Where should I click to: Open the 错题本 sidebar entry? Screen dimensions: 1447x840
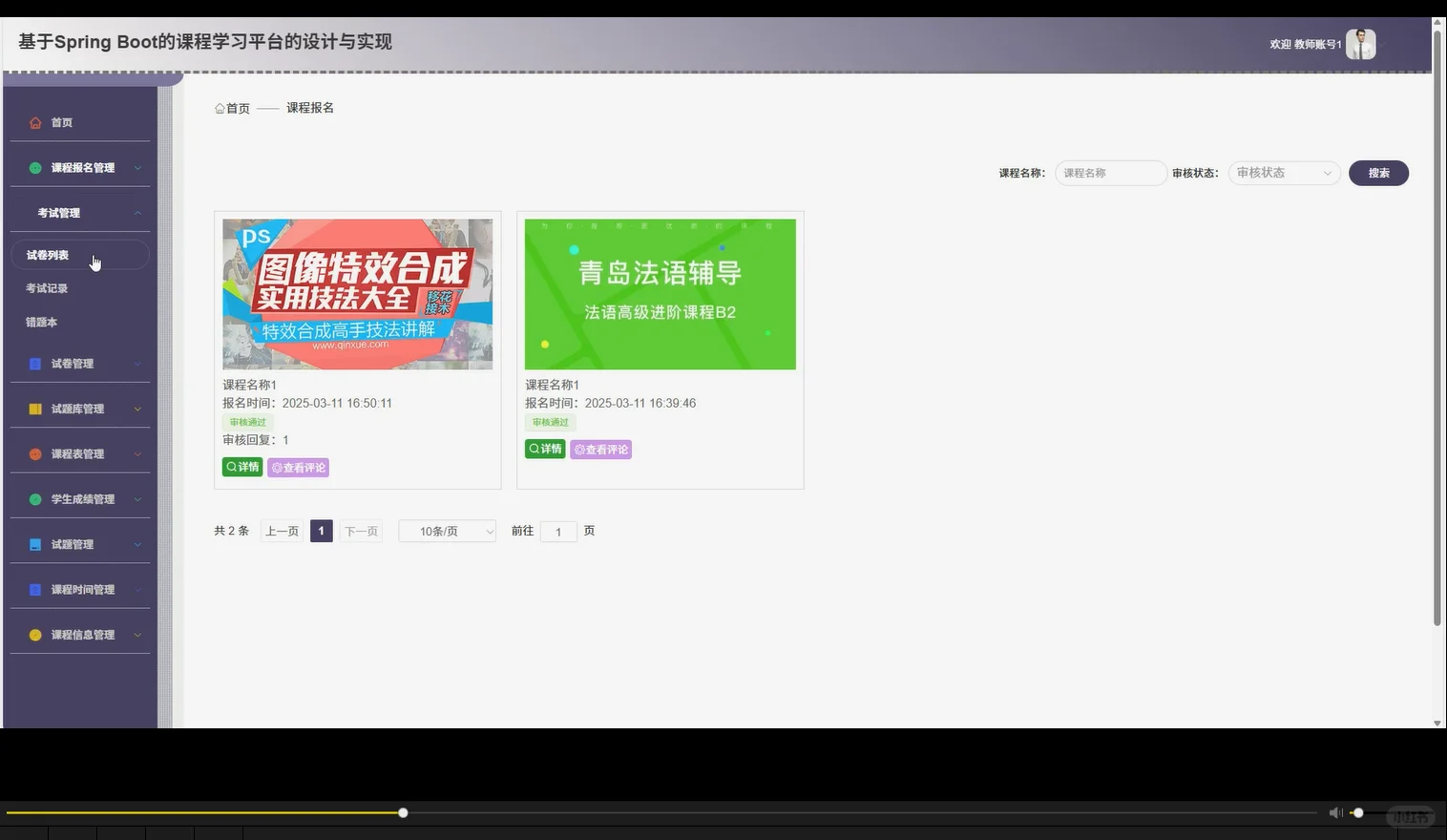point(41,322)
